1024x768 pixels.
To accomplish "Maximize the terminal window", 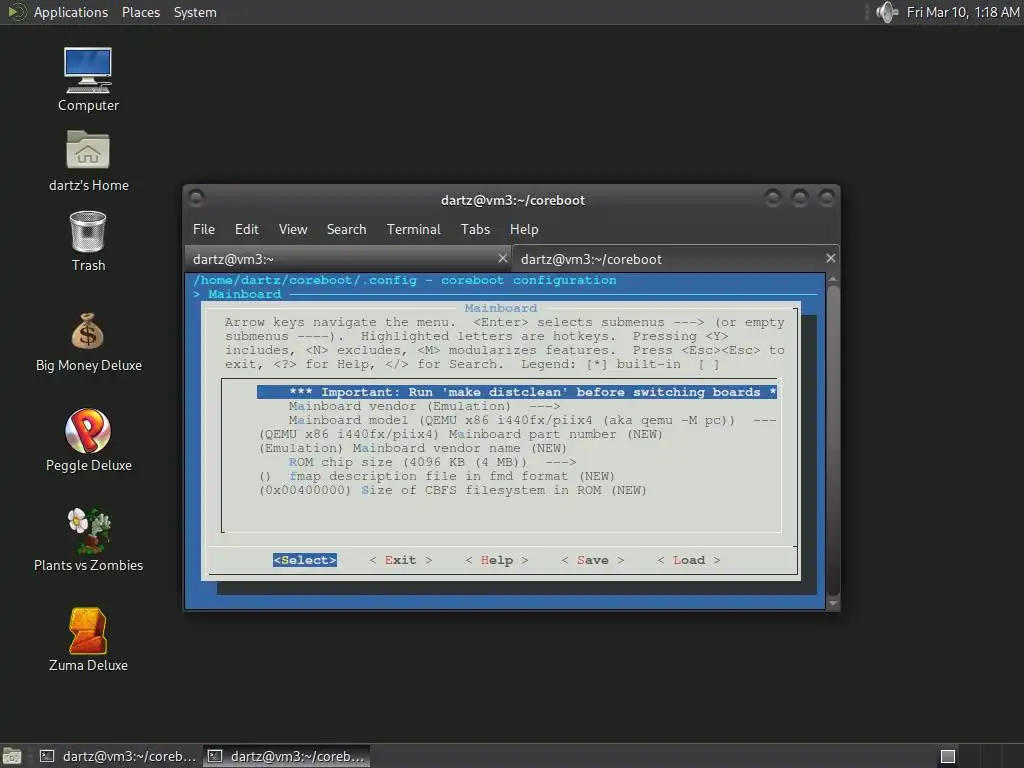I will click(800, 197).
